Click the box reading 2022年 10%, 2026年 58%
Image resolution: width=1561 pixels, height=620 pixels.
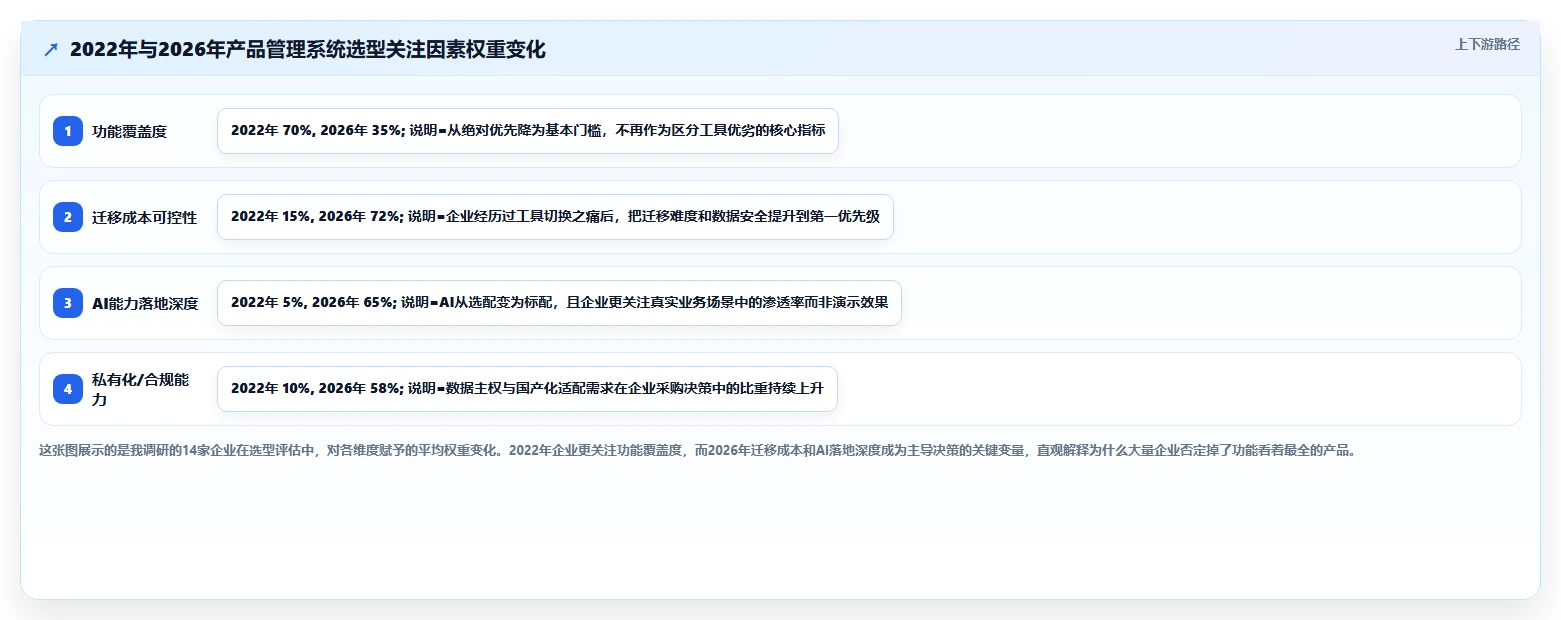click(x=527, y=389)
